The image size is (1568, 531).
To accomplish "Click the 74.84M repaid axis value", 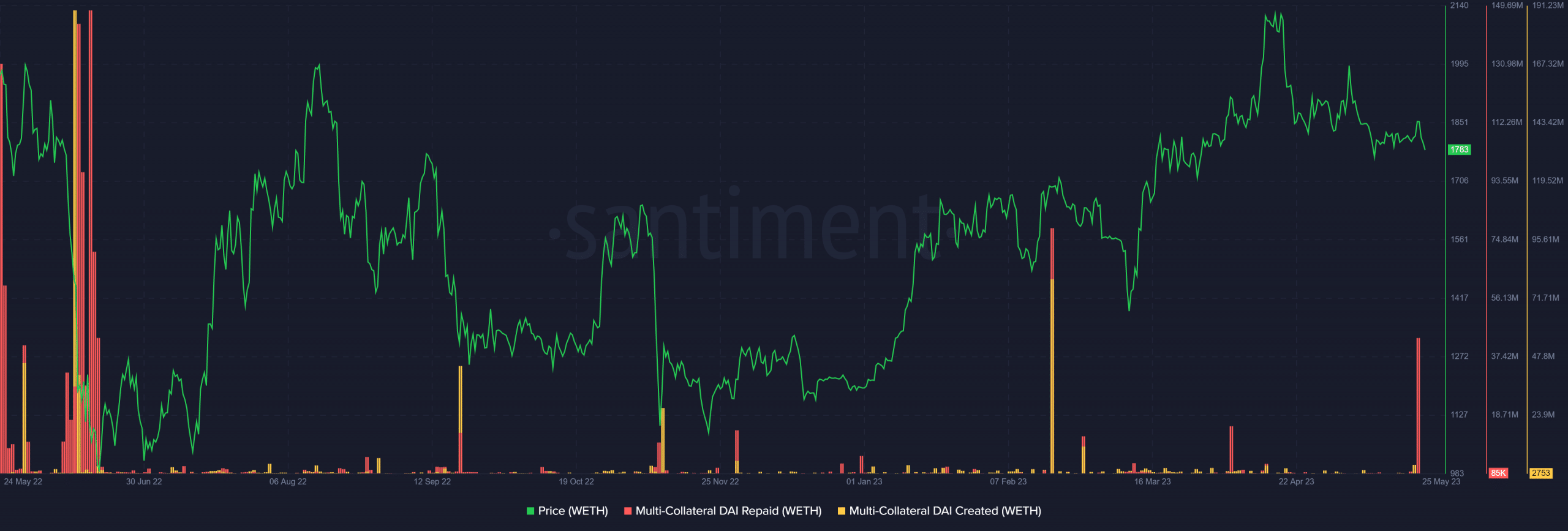I will pos(1505,239).
